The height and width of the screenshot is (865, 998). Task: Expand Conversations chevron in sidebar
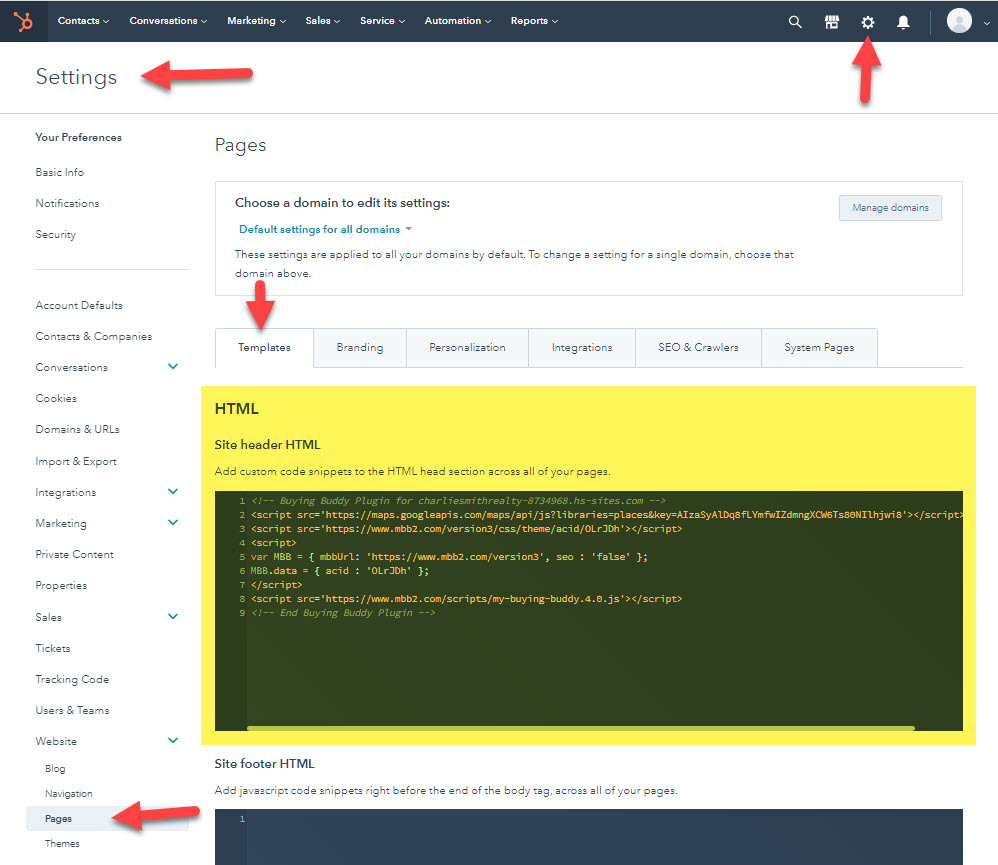173,367
